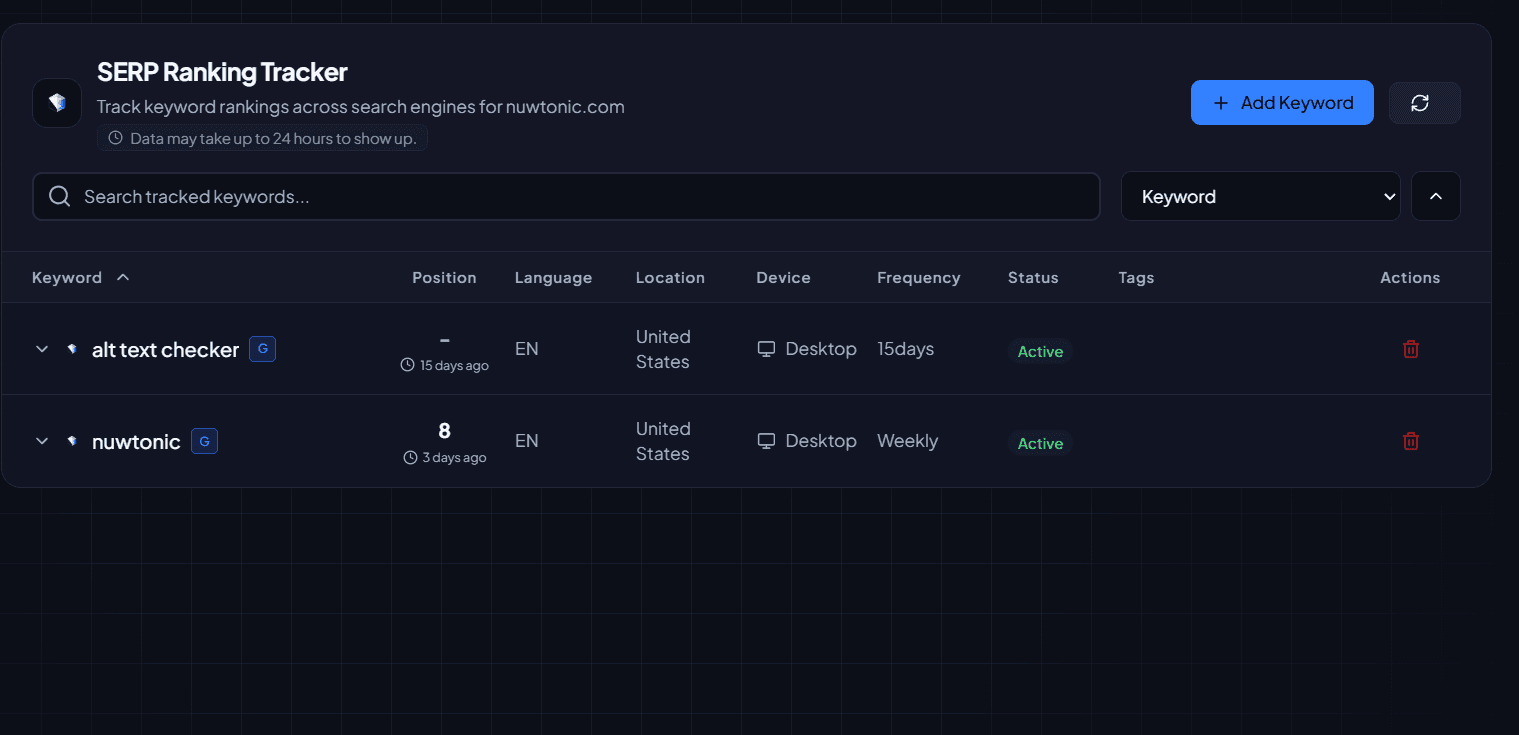Expand the 'alt text checker' row details
Image resolution: width=1519 pixels, height=735 pixels.
[42, 349]
